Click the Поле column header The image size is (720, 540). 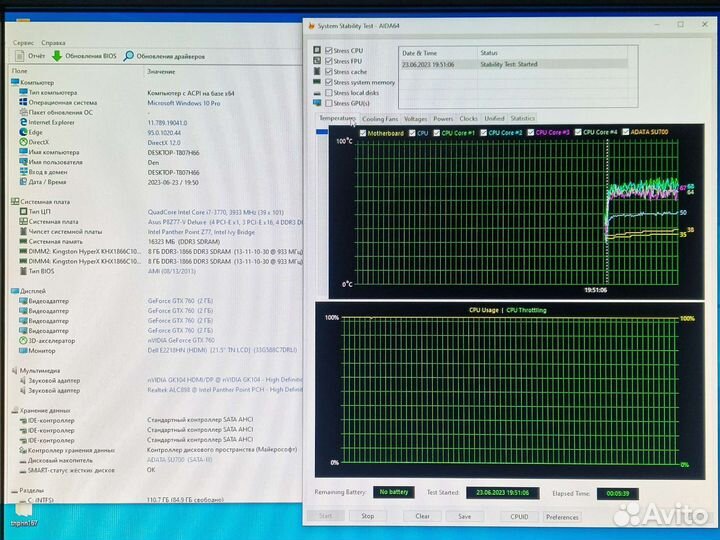coord(19,71)
